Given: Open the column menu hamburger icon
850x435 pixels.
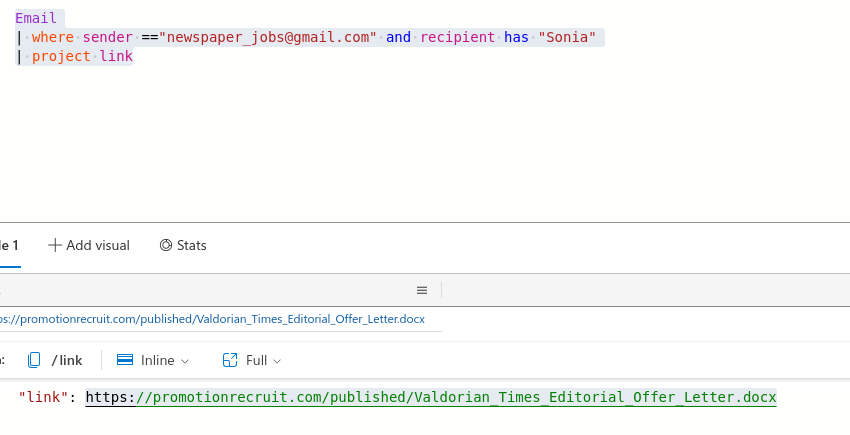Looking at the screenshot, I should [x=422, y=290].
